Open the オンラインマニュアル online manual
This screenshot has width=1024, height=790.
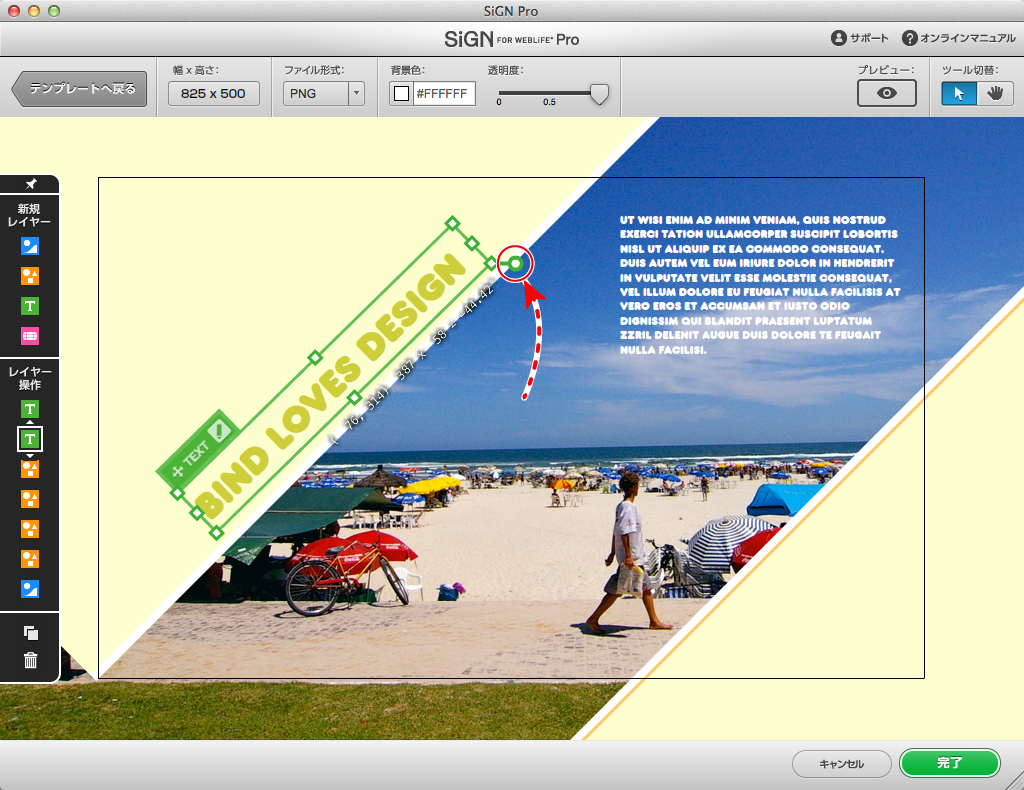[959, 38]
